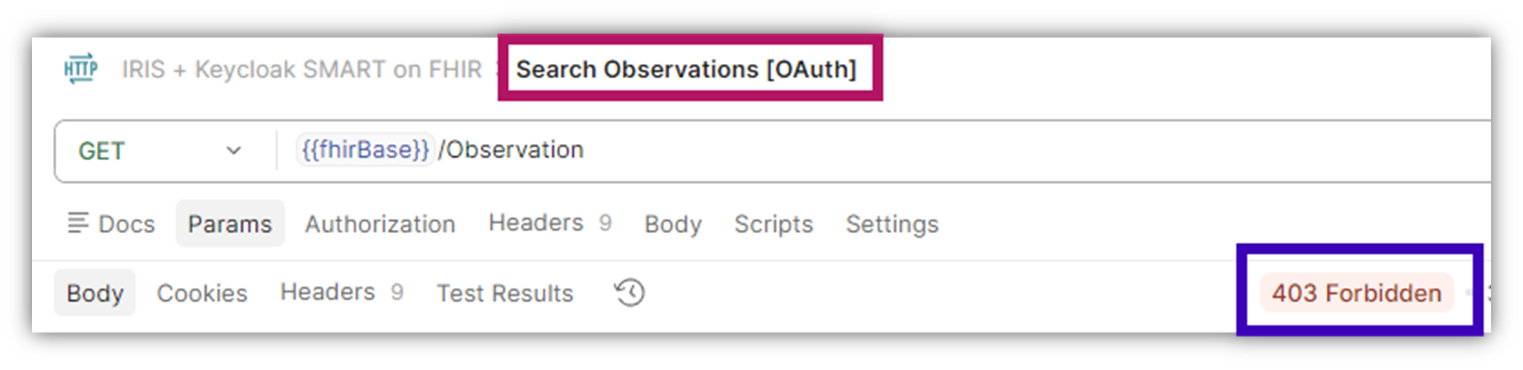Click the method dropdown chevron arrow
The width and height of the screenshot is (1523, 370).
point(234,151)
